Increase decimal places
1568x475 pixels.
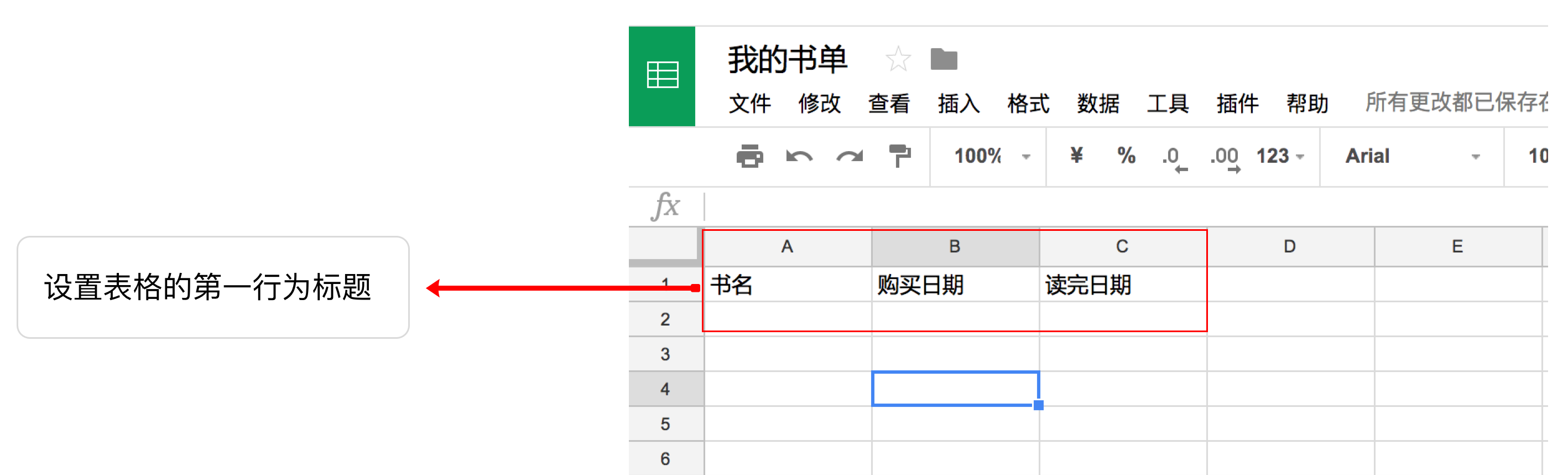tap(1225, 158)
